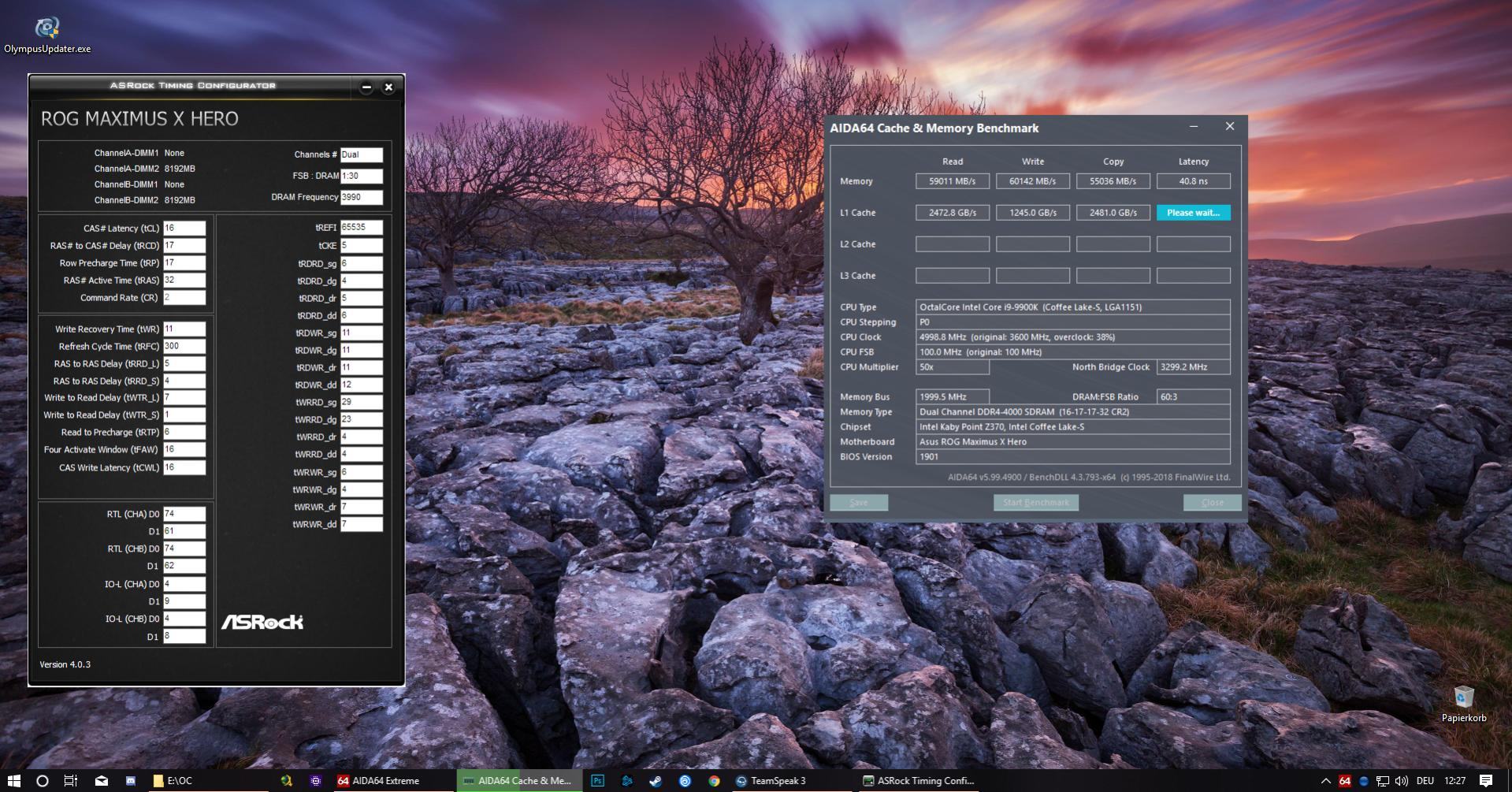This screenshot has height=792, width=1512.
Task: Click Memory Write 60142 MB/s cell
Action: [1032, 181]
